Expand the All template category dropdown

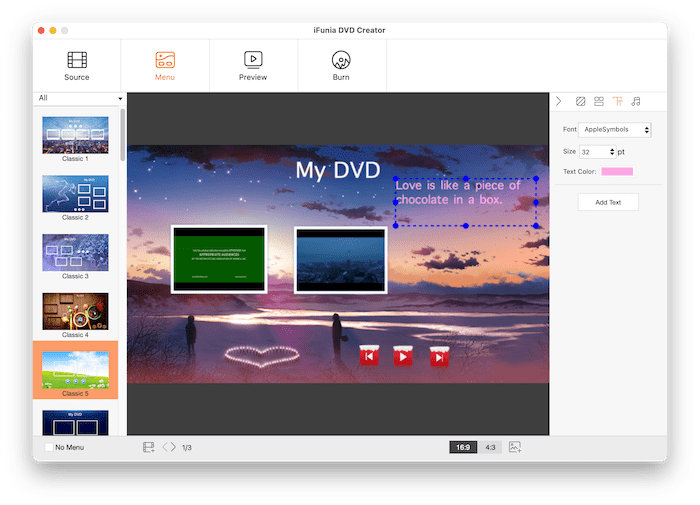pyautogui.click(x=80, y=98)
